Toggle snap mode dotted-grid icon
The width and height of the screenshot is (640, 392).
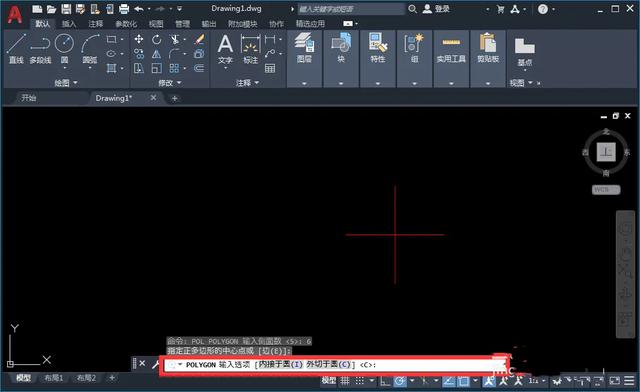tap(359, 381)
